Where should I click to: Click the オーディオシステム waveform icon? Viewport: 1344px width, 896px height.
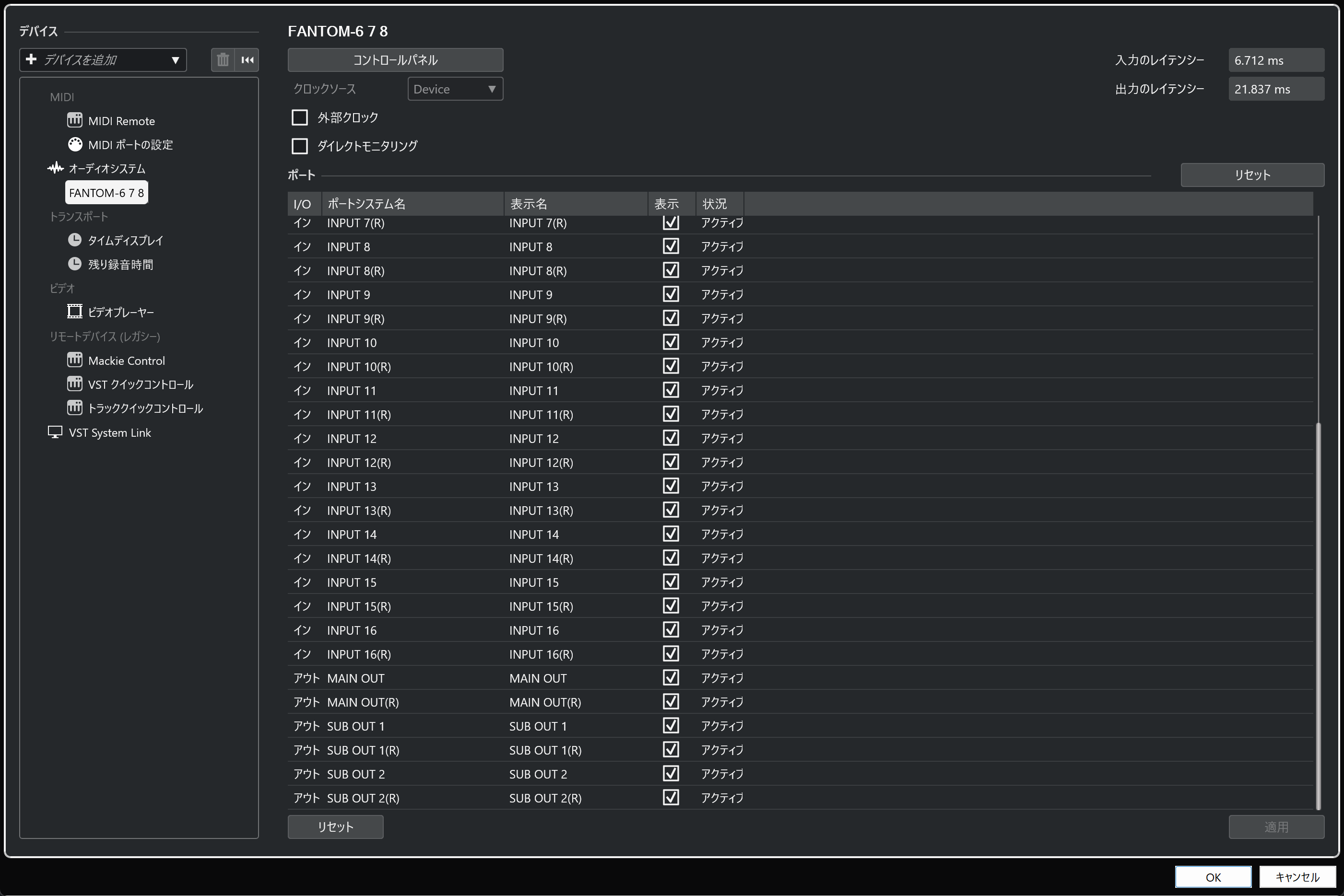click(x=56, y=168)
